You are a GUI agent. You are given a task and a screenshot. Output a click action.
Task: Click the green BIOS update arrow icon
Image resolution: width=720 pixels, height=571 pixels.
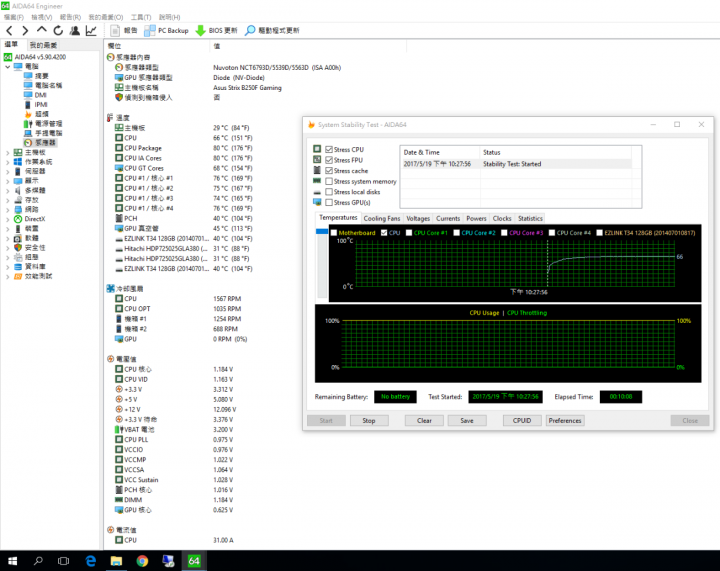(x=201, y=31)
